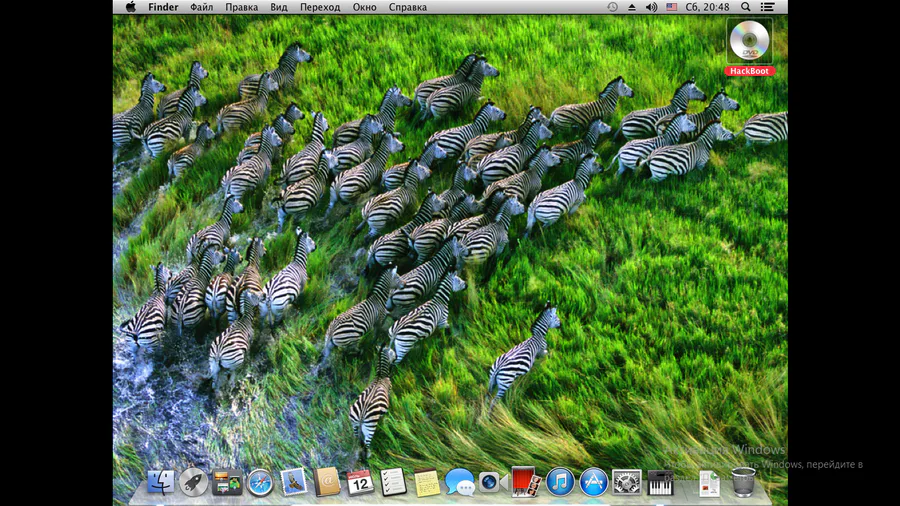Launch the piano keyboard app icon
This screenshot has width=900, height=506.
click(x=660, y=482)
